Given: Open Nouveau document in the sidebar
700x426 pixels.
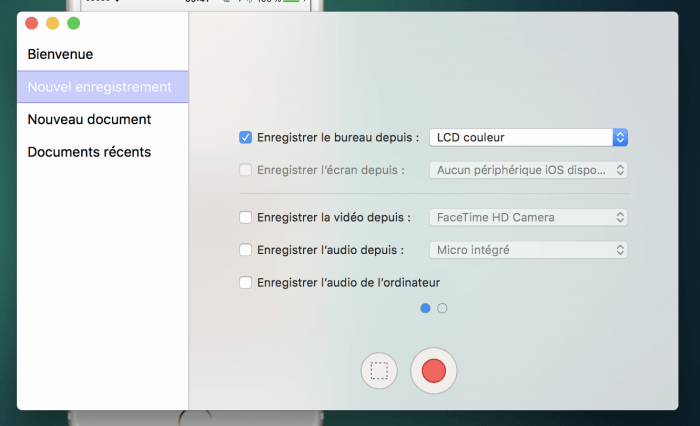Looking at the screenshot, I should click(89, 120).
